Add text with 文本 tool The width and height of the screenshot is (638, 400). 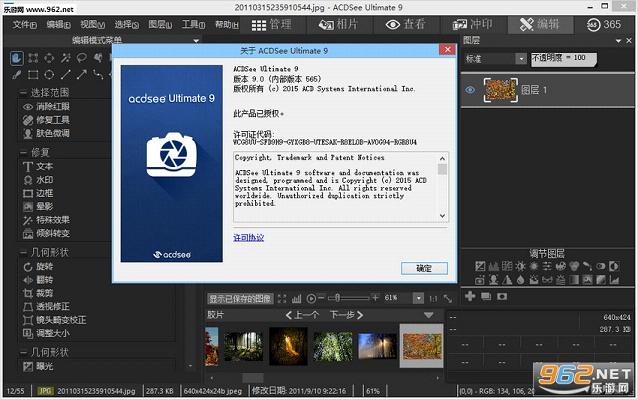(38, 166)
